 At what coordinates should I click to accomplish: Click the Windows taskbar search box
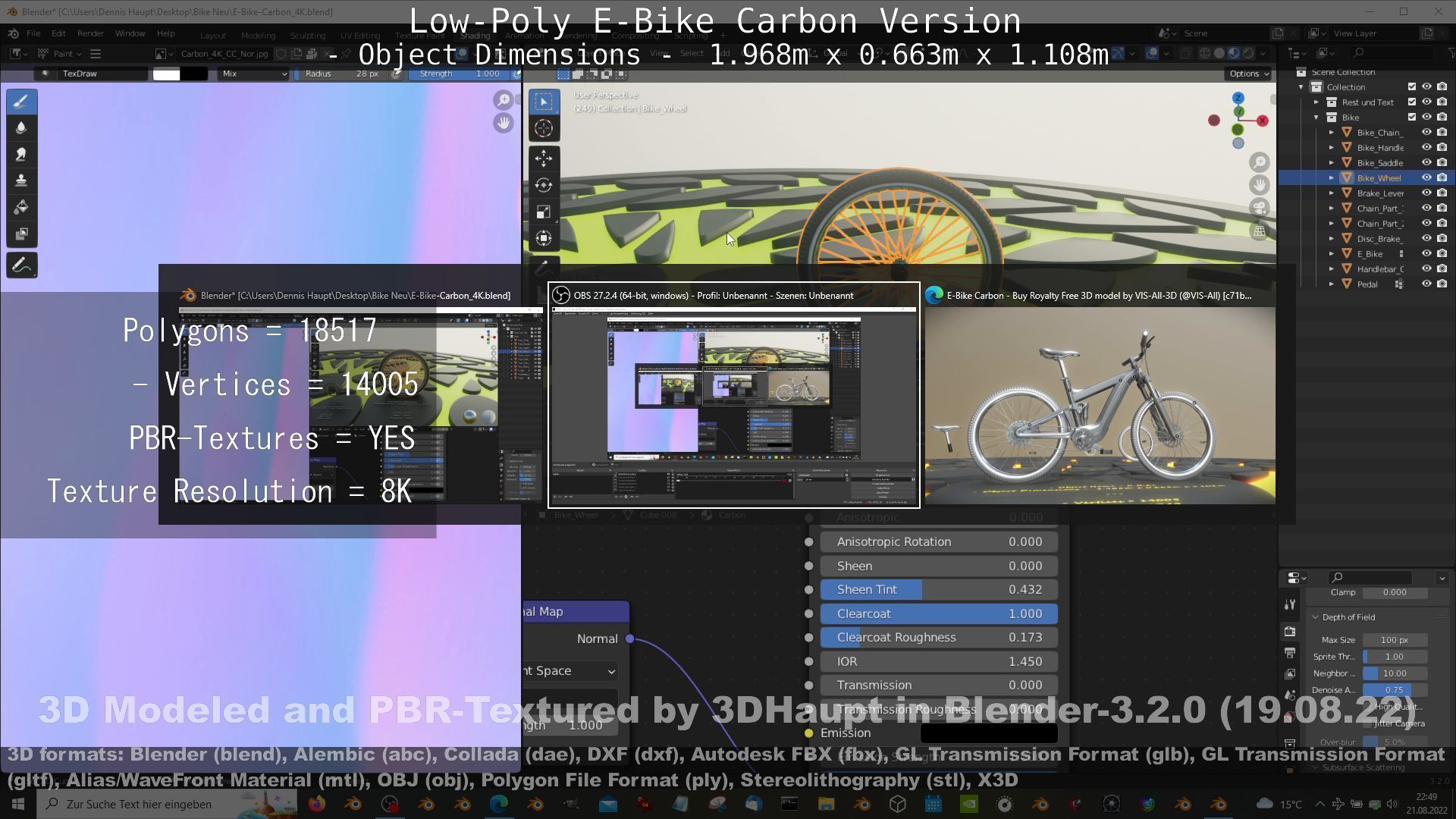click(168, 804)
